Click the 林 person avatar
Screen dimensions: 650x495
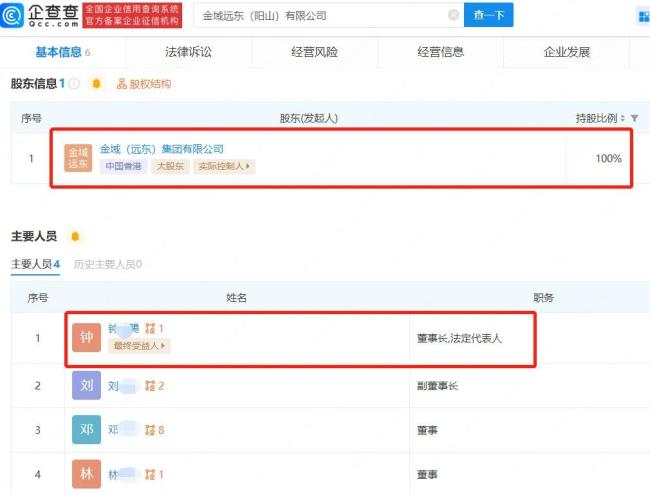click(86, 475)
